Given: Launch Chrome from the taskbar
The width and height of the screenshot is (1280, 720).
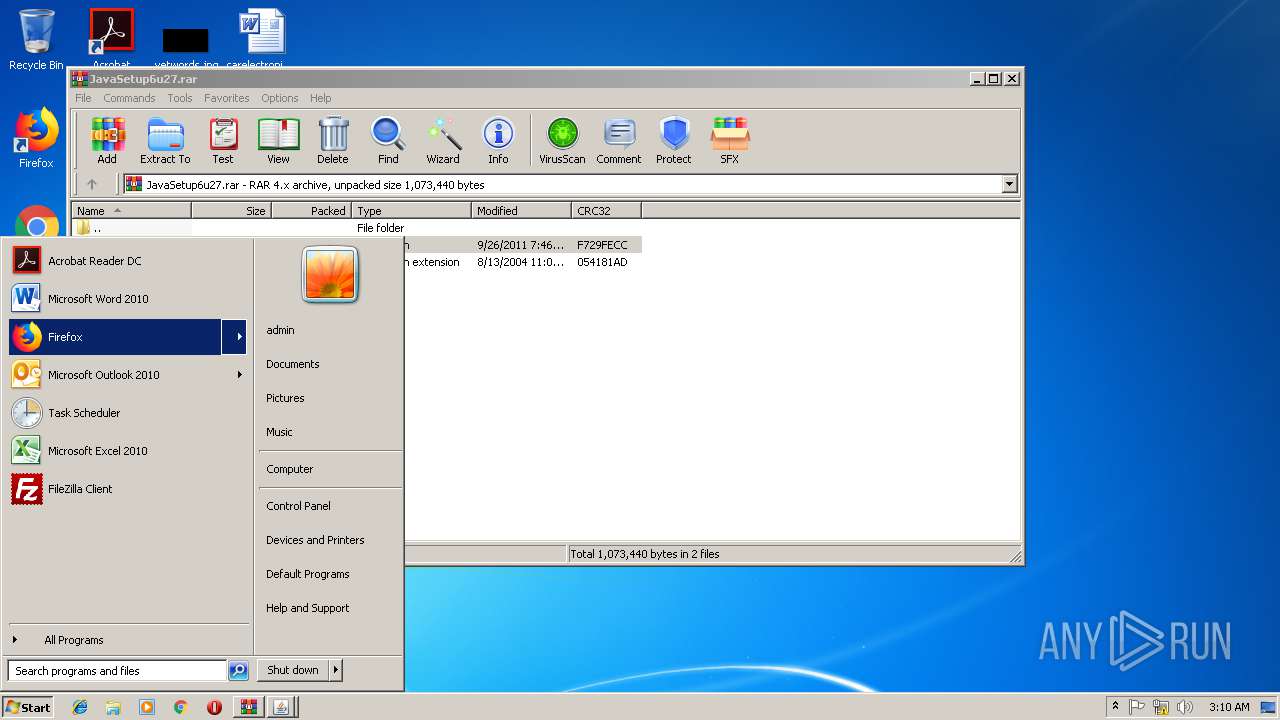Looking at the screenshot, I should pyautogui.click(x=180, y=707).
